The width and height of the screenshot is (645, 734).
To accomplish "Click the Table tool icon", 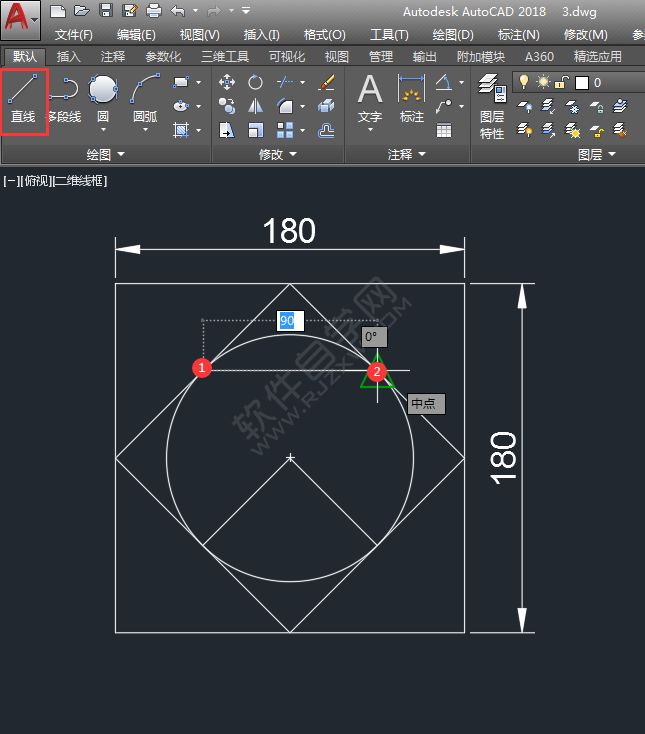I will 444,131.
